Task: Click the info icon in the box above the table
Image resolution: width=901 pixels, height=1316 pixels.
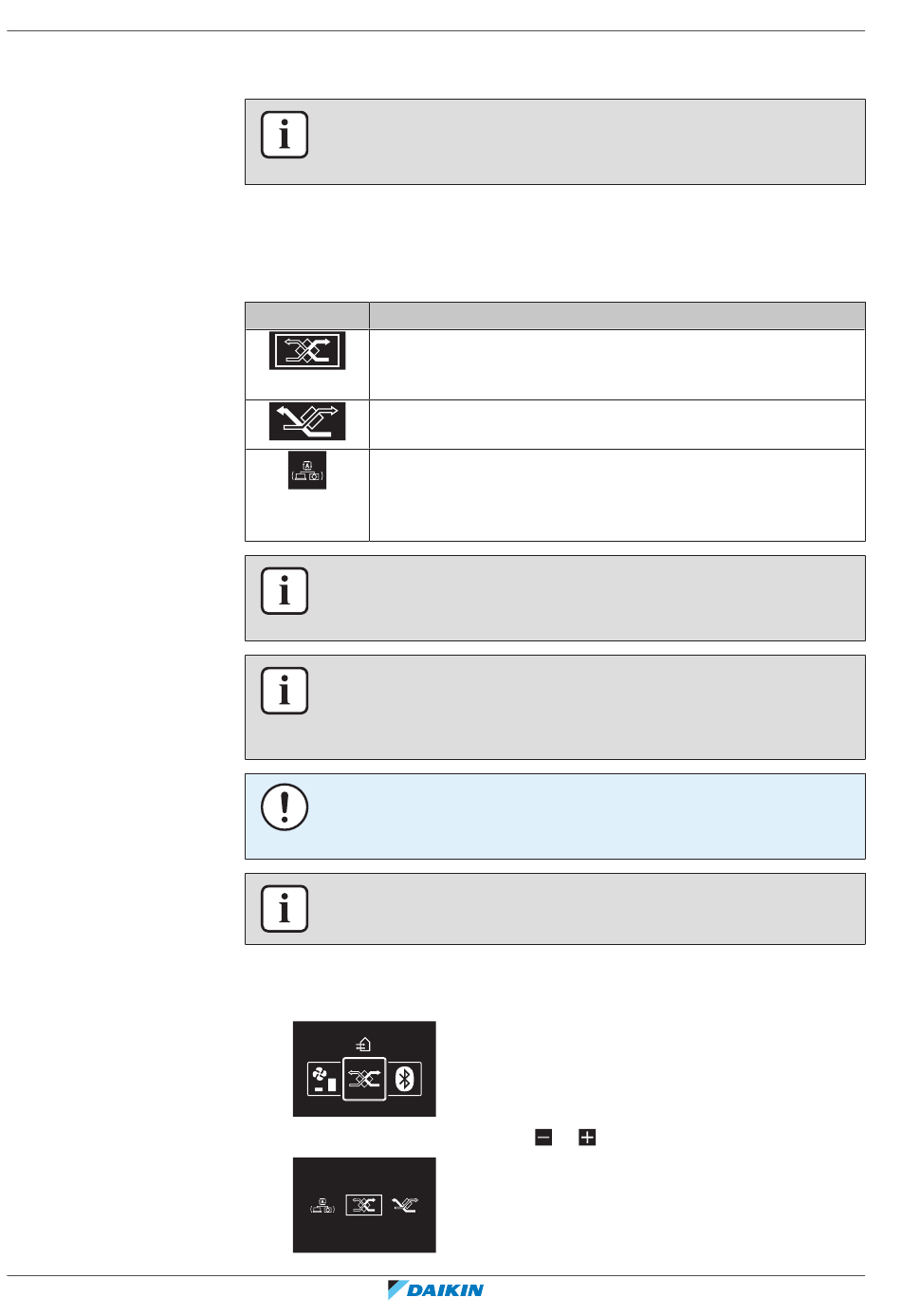Action: 285,135
